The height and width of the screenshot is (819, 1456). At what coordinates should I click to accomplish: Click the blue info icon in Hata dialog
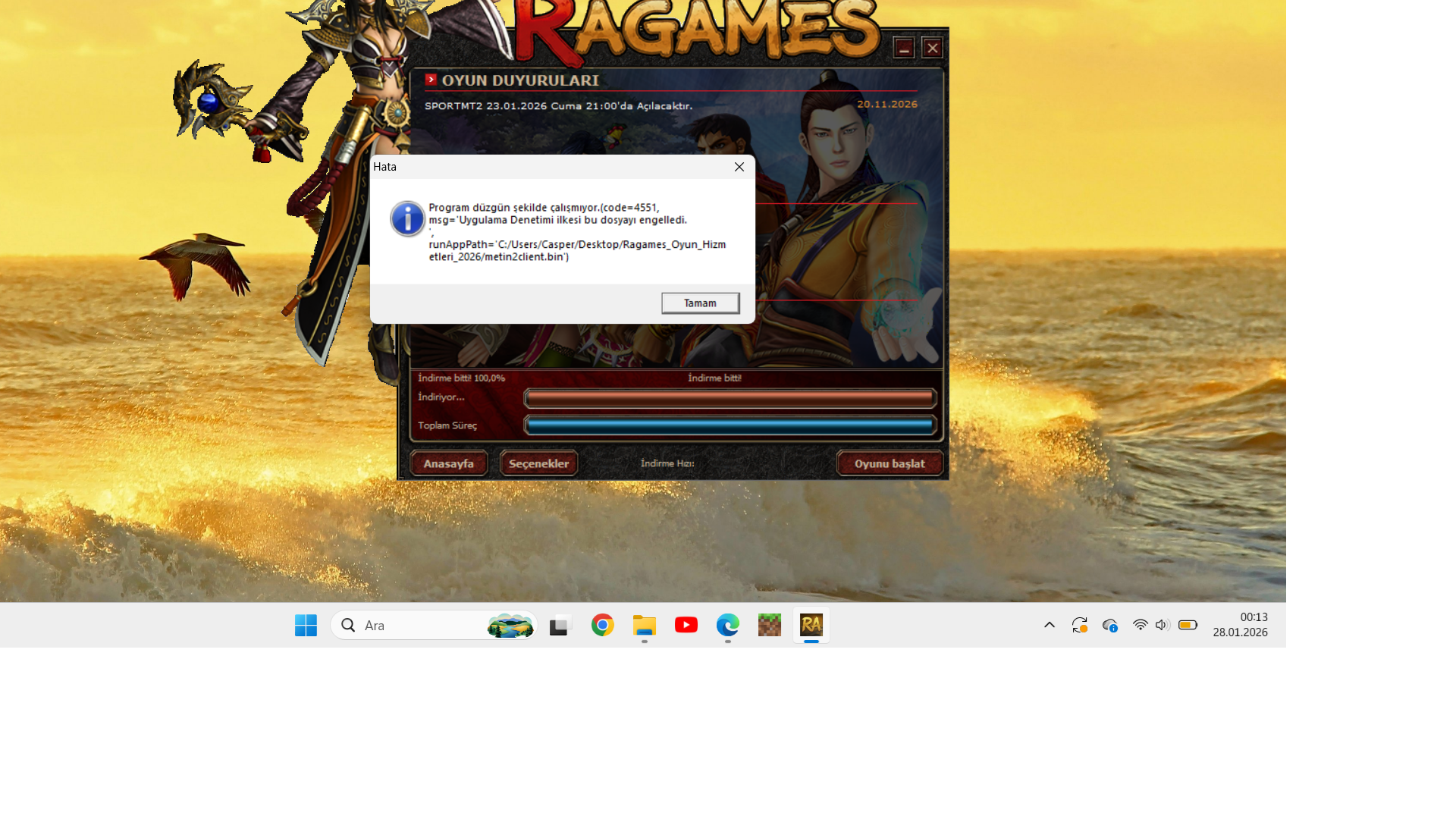pos(407,219)
